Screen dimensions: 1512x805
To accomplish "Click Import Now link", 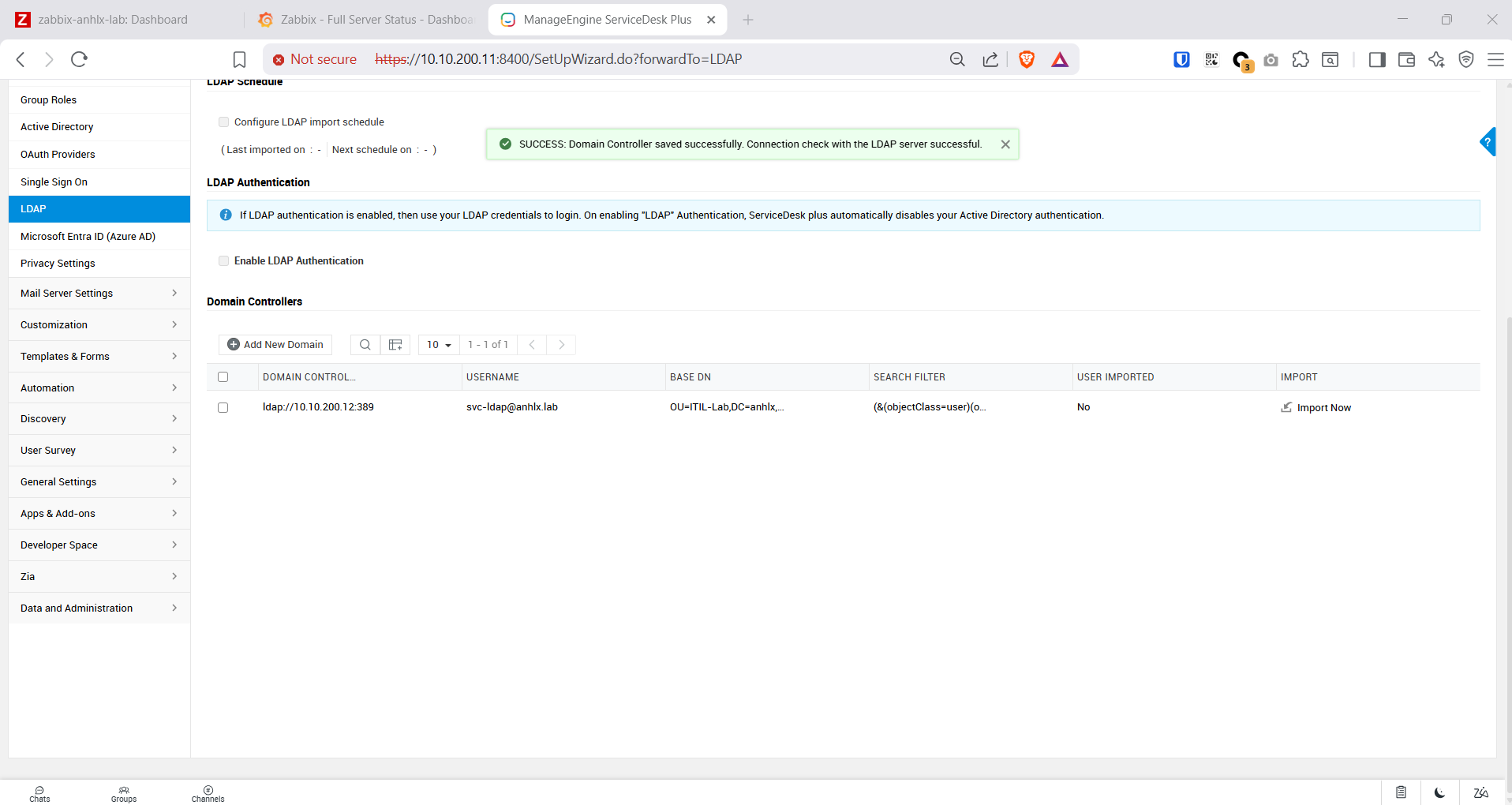I will (1323, 408).
